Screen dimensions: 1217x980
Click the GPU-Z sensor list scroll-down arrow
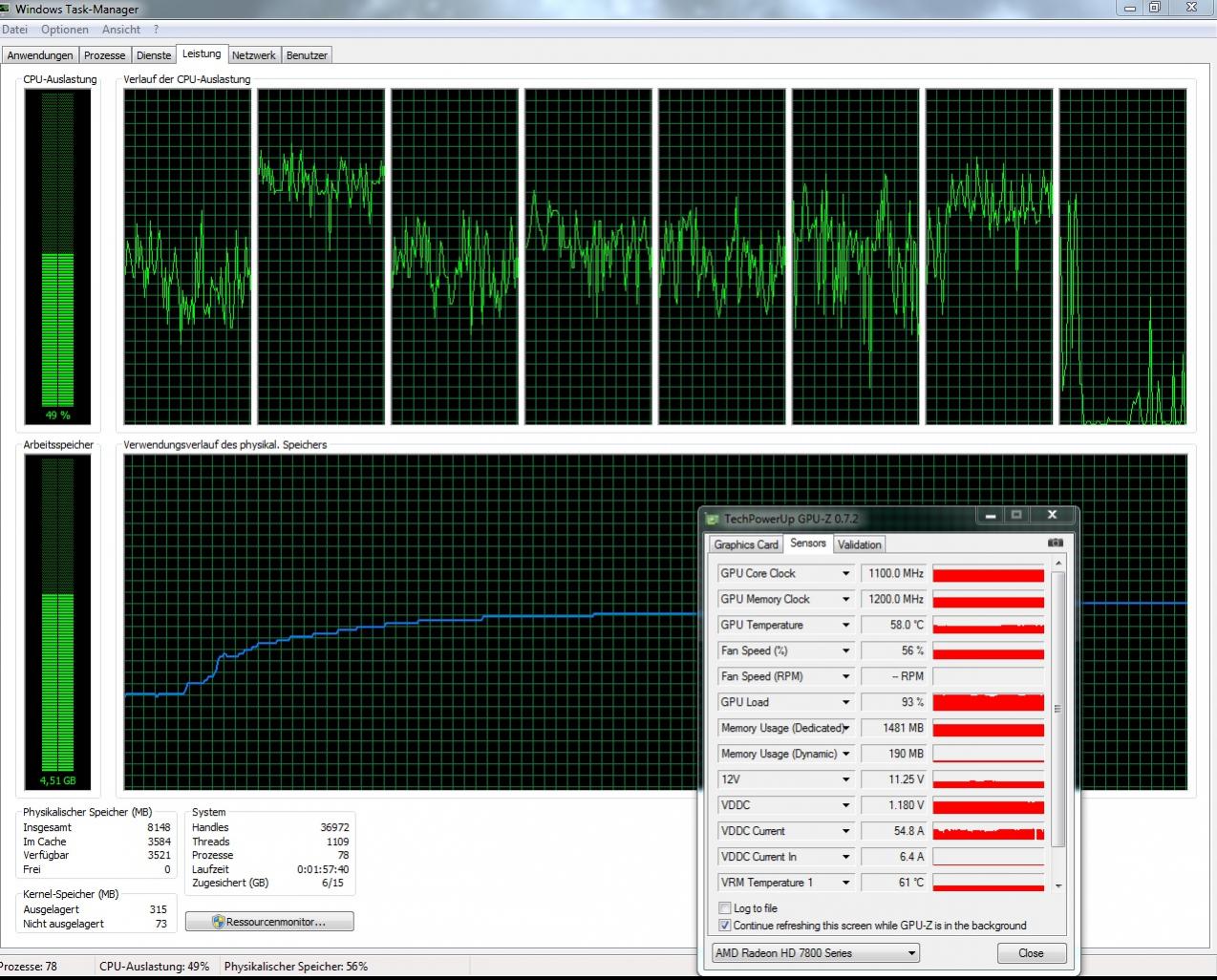1057,886
